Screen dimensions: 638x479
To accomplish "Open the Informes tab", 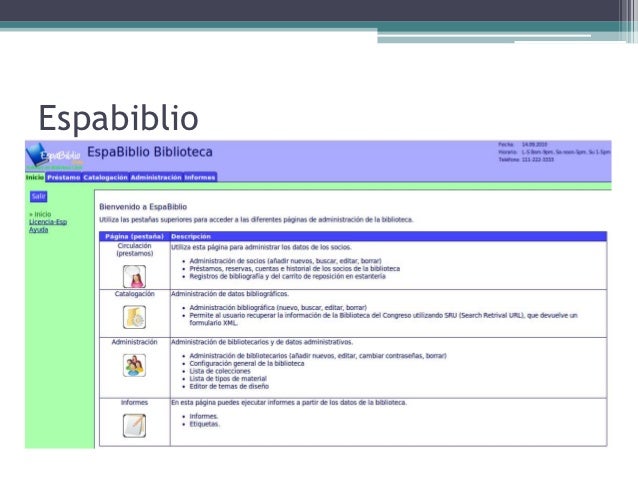I will tap(200, 177).
